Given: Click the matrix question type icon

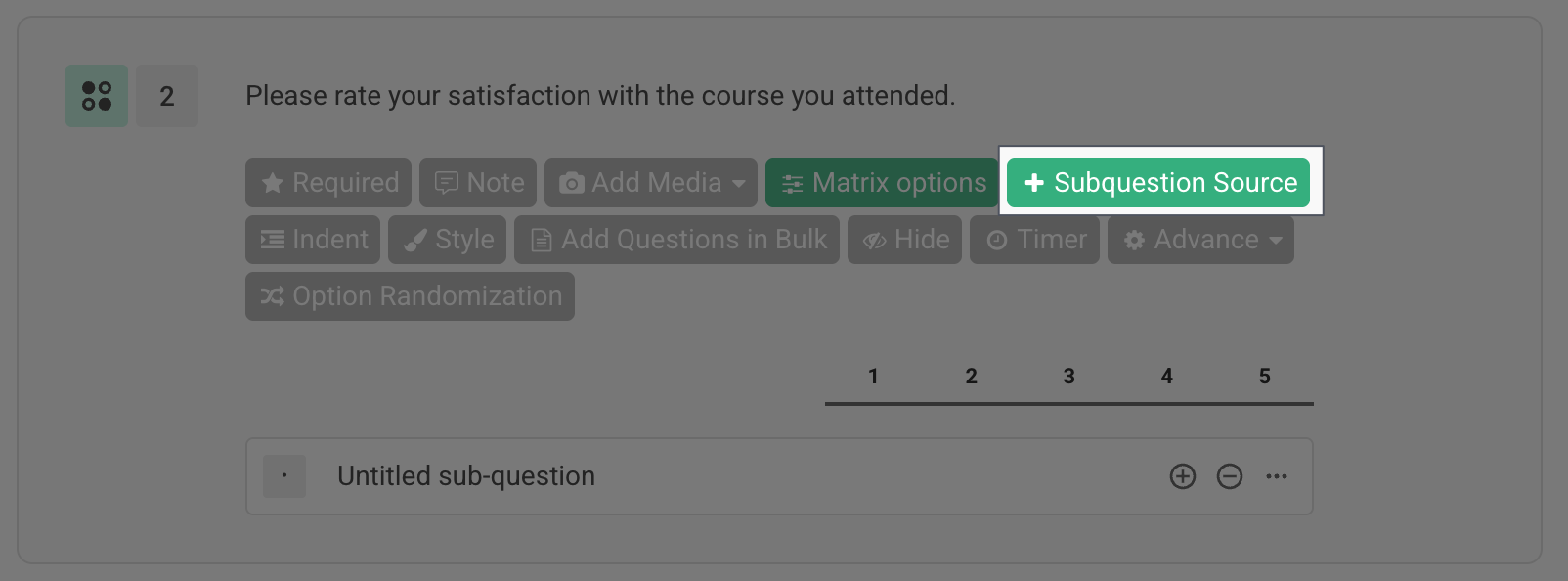Looking at the screenshot, I should point(96,95).
